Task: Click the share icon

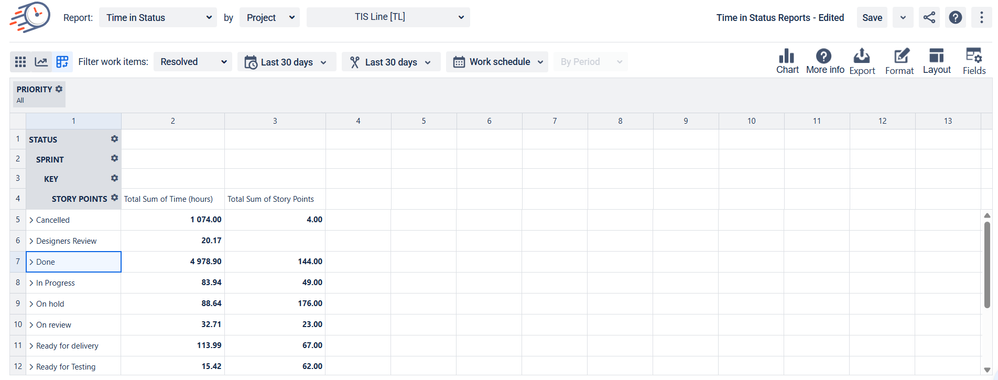Action: point(930,18)
